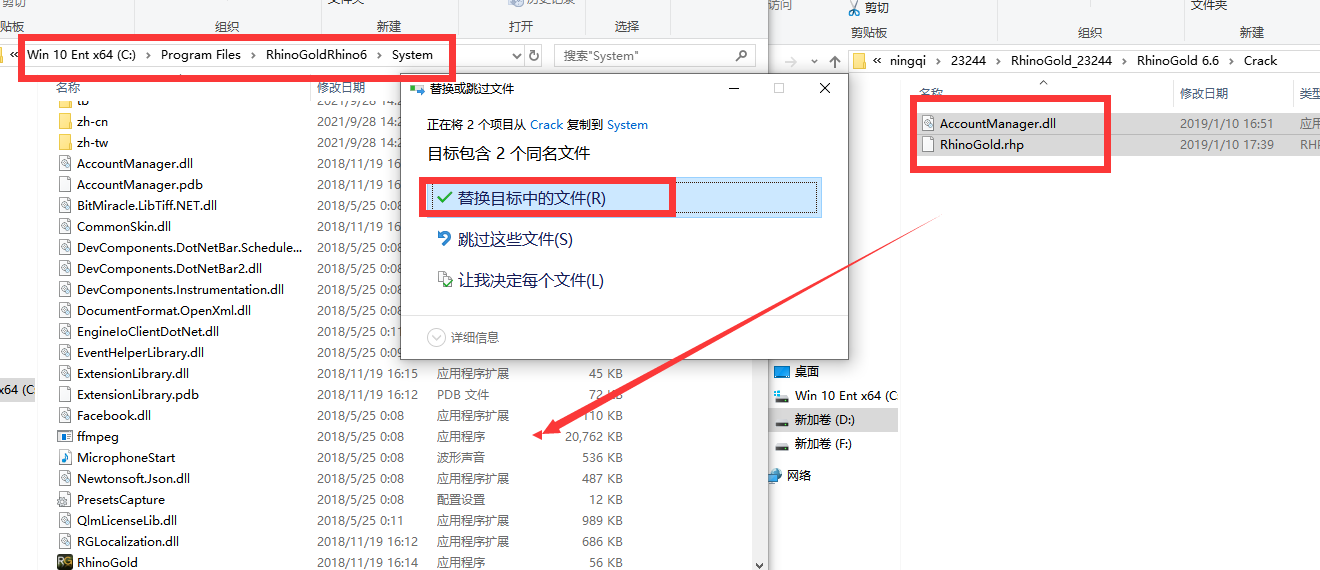Click the 989 KB size of QlmLicenseLib.dll

(602, 521)
